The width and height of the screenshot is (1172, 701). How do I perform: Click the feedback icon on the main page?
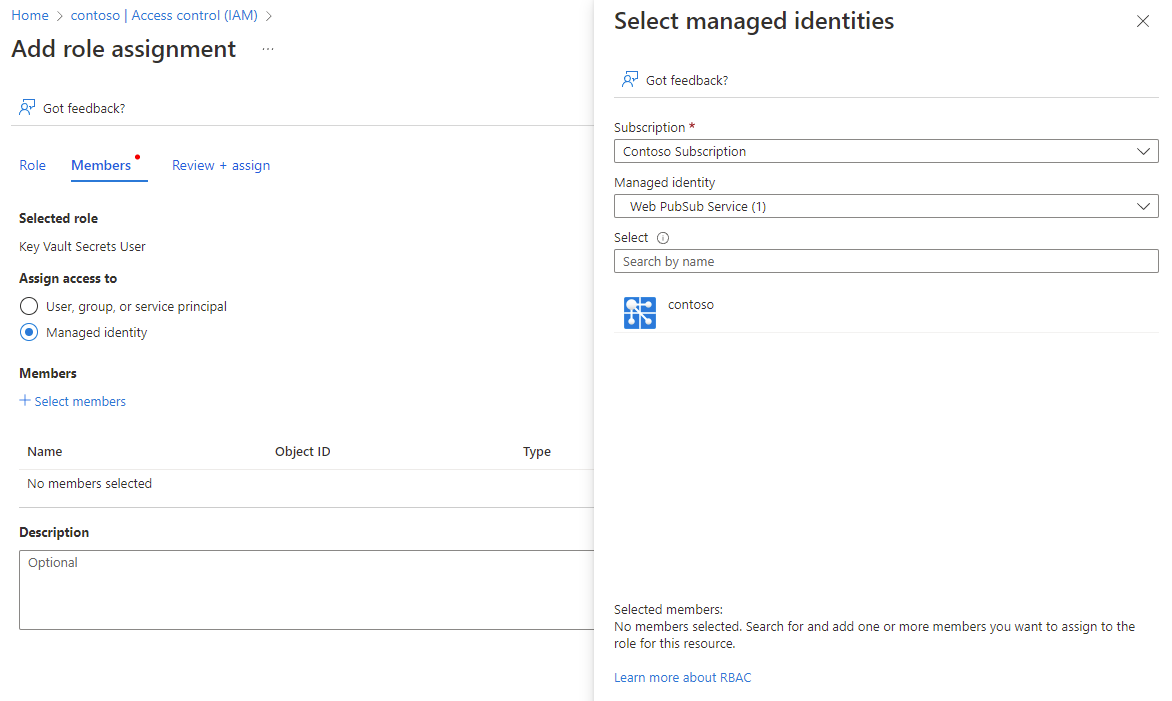tap(27, 108)
